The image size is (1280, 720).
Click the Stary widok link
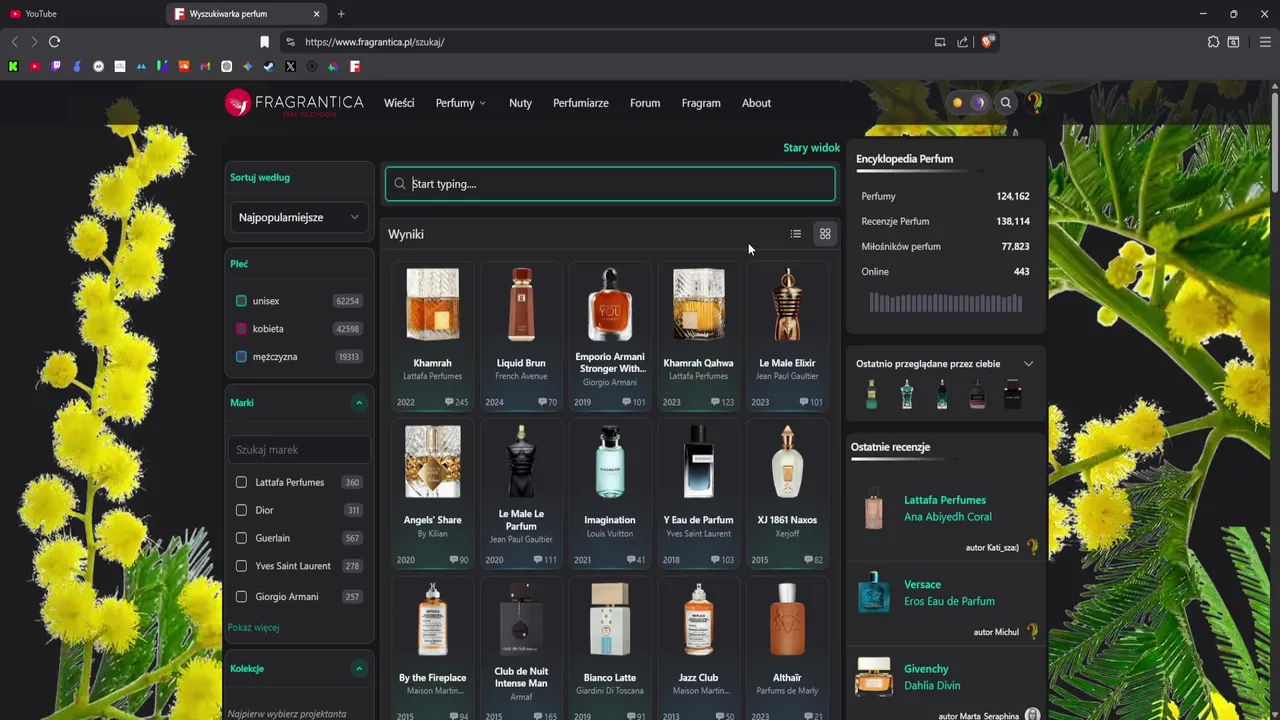click(811, 148)
